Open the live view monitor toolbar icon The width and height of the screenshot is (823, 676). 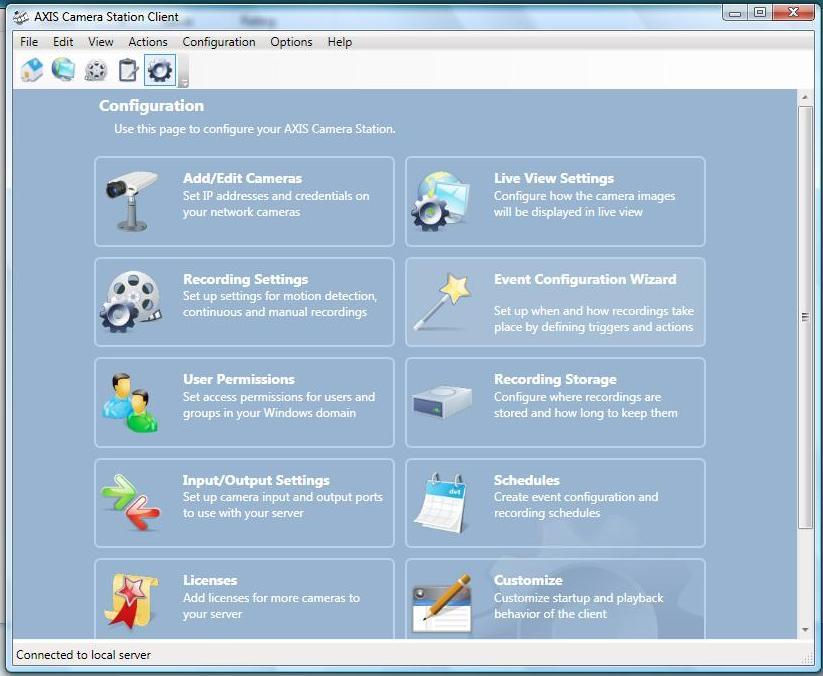tap(64, 70)
